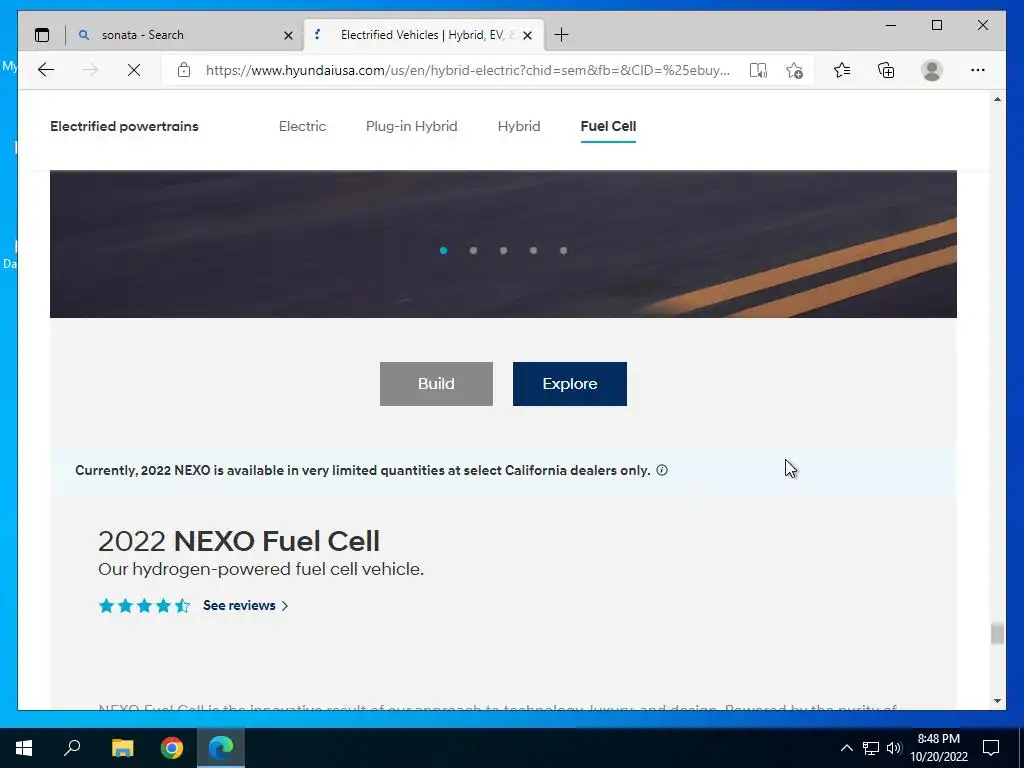Click the NEXO star rating

tap(144, 605)
